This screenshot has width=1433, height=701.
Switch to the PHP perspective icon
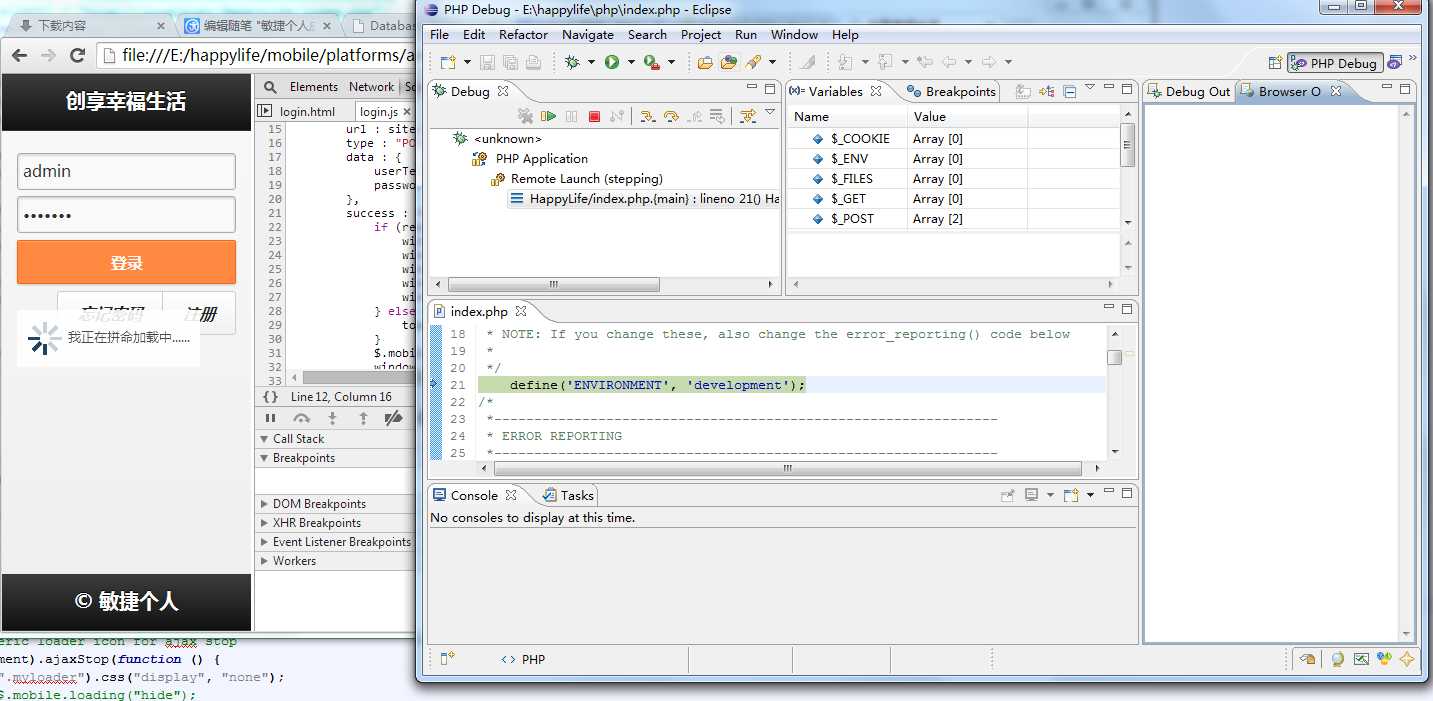click(1395, 63)
